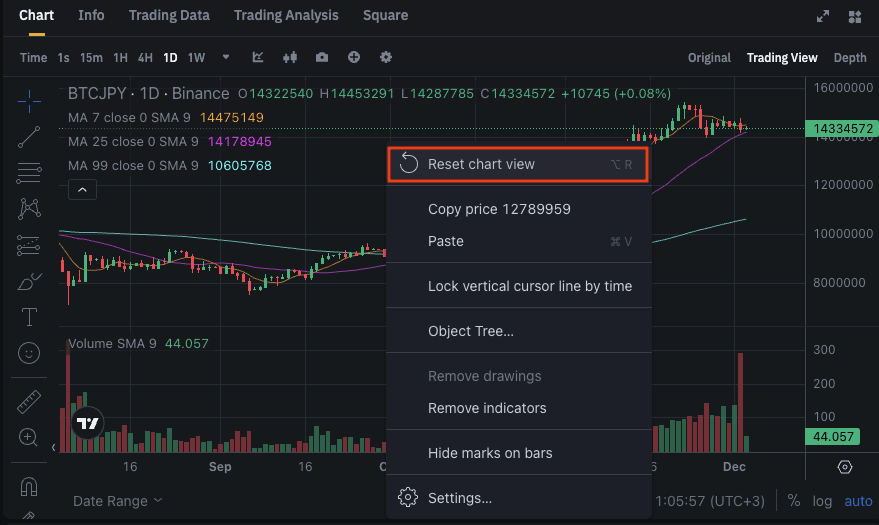The width and height of the screenshot is (879, 525).
Task: Expand chart to fullscreen
Action: tap(823, 16)
